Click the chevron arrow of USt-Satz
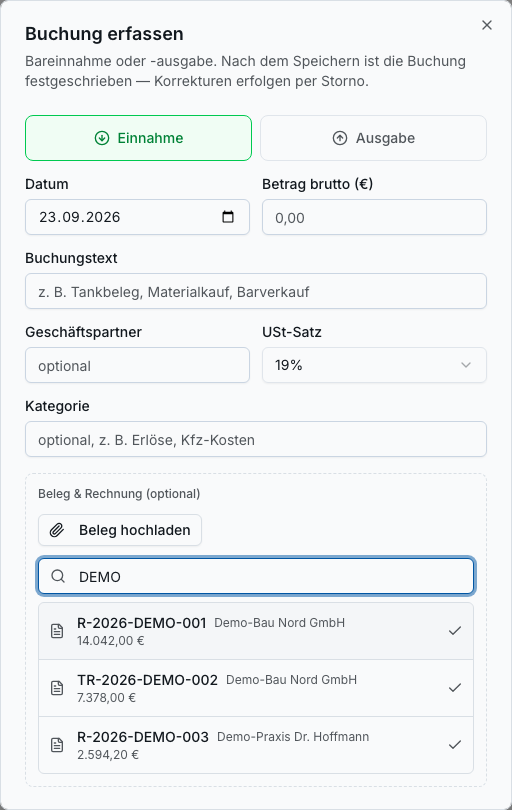This screenshot has width=512, height=810. click(x=466, y=365)
